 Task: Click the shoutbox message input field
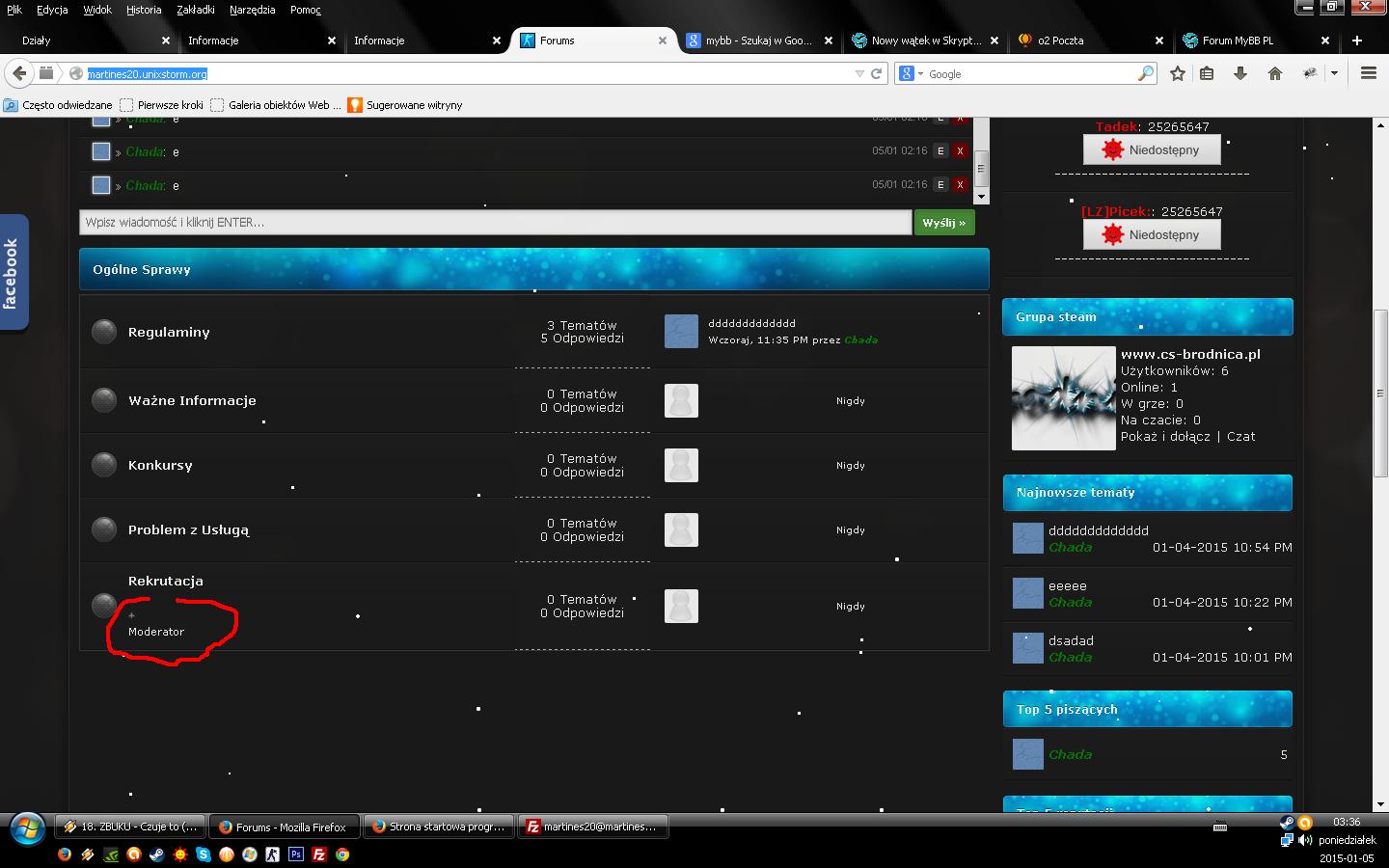coord(495,223)
